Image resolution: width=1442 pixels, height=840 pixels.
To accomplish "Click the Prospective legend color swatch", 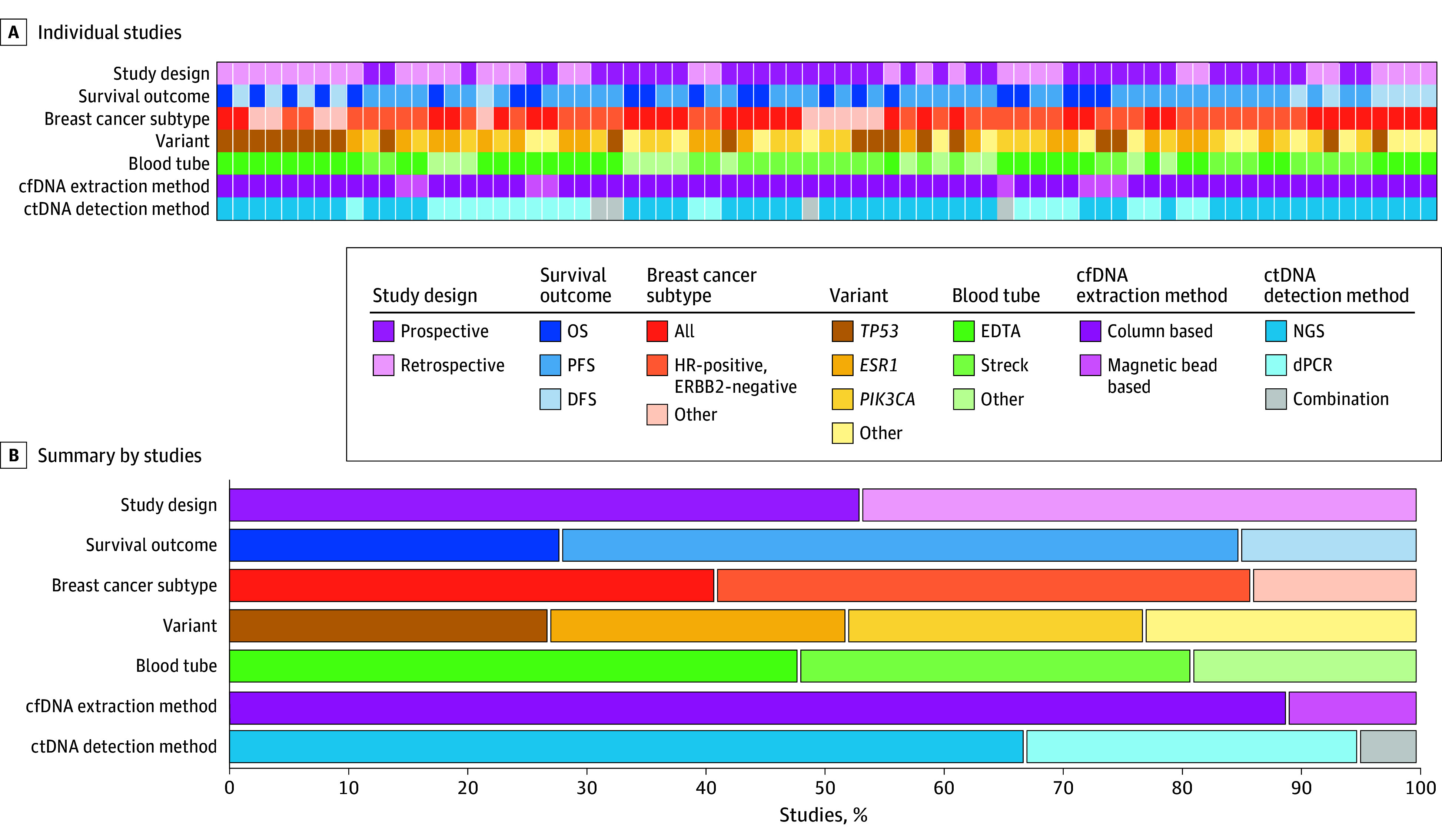I will coord(383,331).
